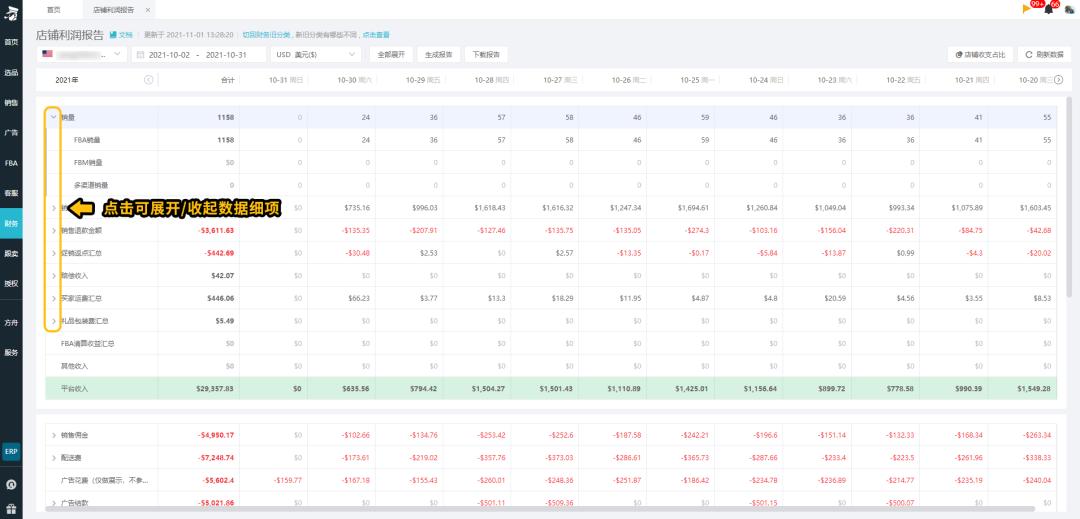
Task: Click the 全部展开 button
Action: coord(391,54)
